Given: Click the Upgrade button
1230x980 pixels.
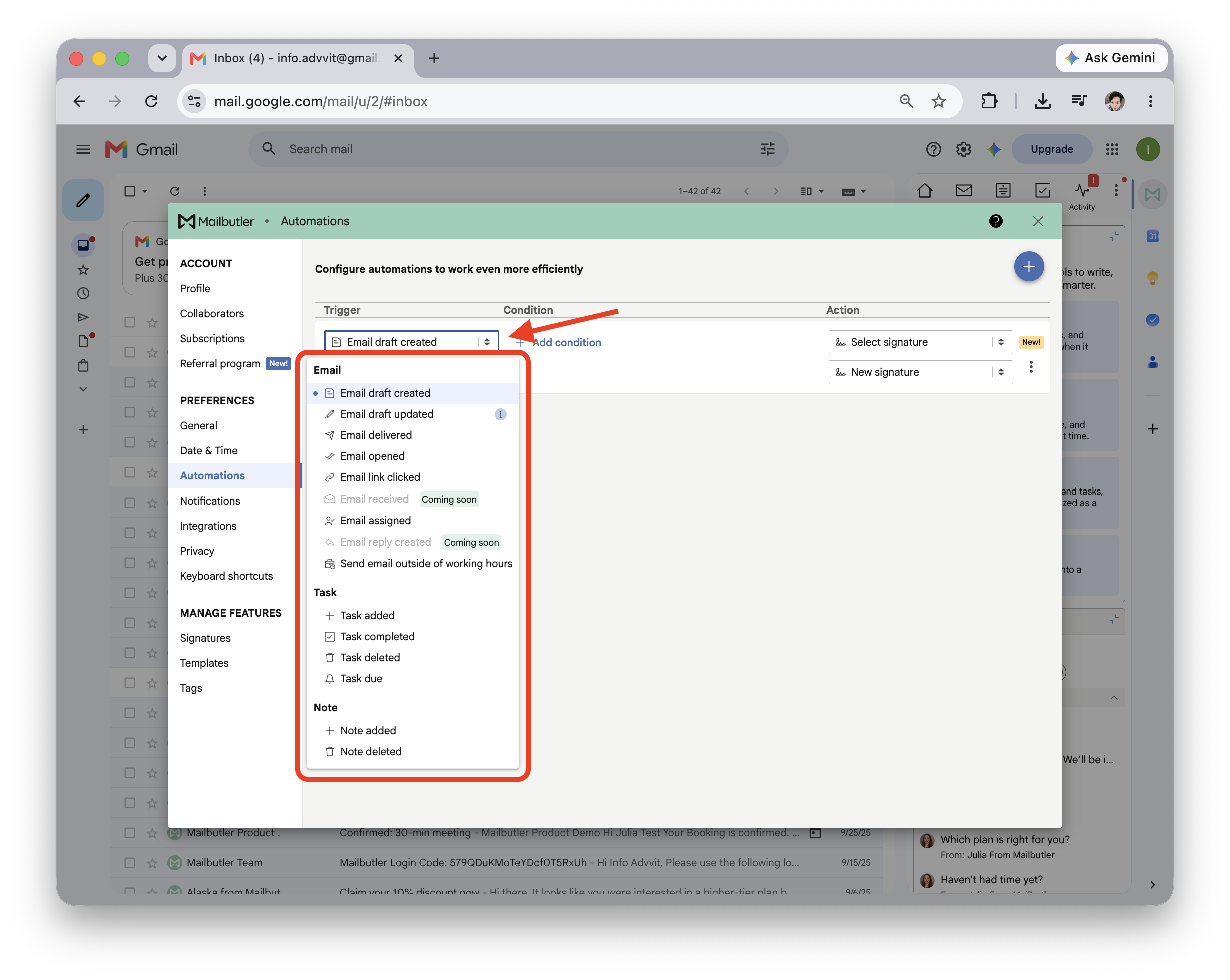Looking at the screenshot, I should coord(1051,149).
